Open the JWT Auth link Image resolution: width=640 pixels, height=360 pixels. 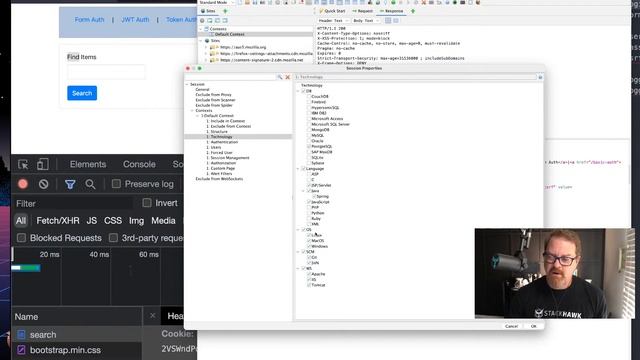135,20
